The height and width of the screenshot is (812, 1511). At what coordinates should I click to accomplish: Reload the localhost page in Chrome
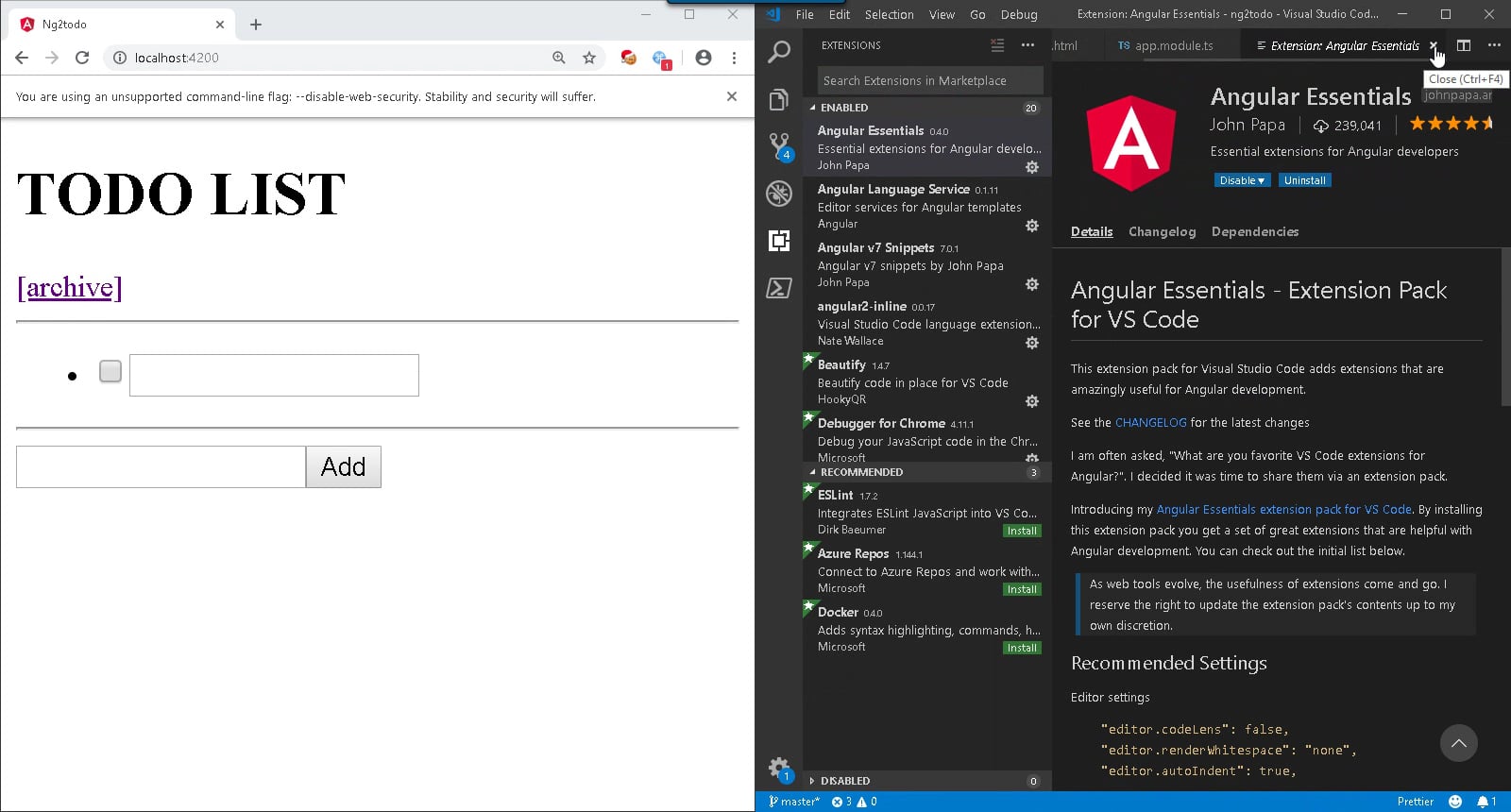(x=82, y=58)
